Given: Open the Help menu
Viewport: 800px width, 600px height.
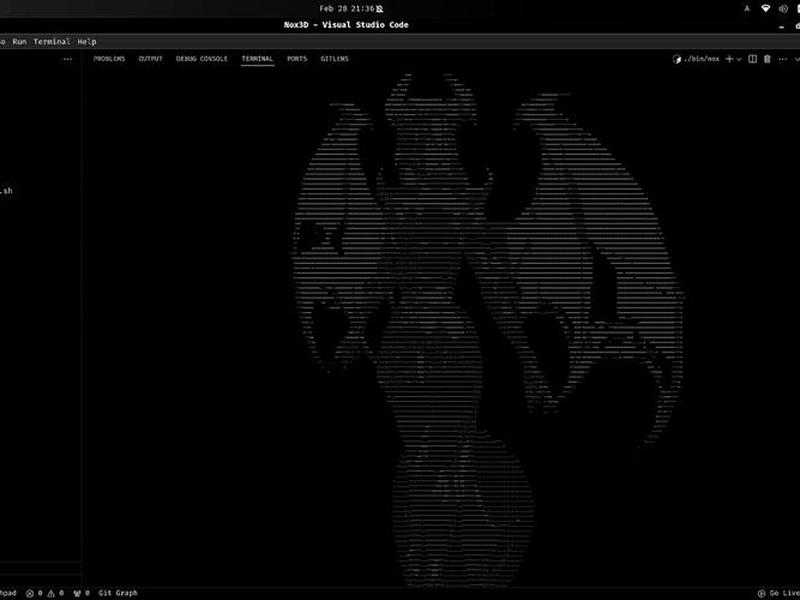Looking at the screenshot, I should (x=87, y=42).
